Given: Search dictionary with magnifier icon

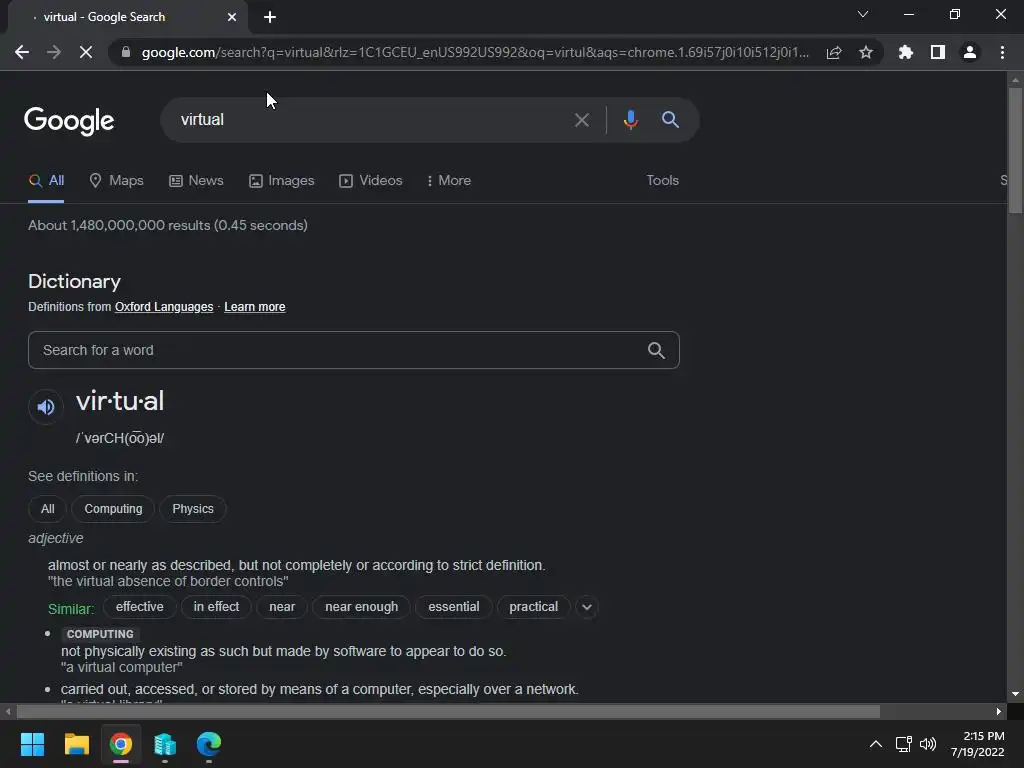Looking at the screenshot, I should 656,351.
